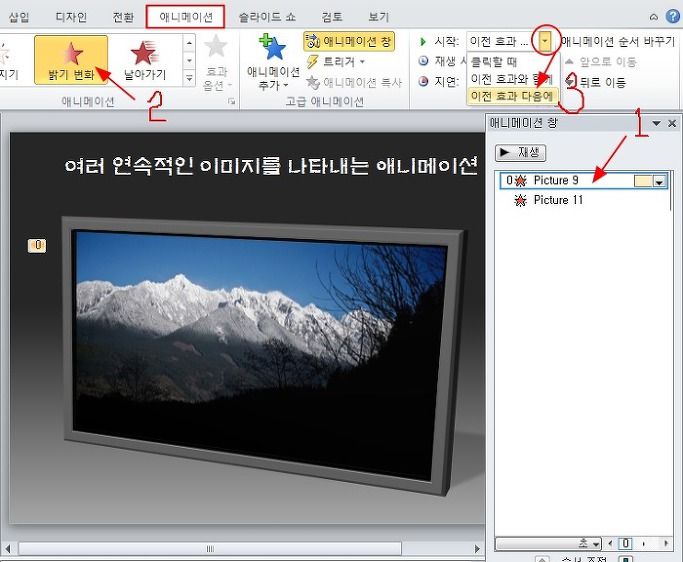Open the 트리거 dropdown
Image resolution: width=683 pixels, height=562 pixels.
point(335,62)
